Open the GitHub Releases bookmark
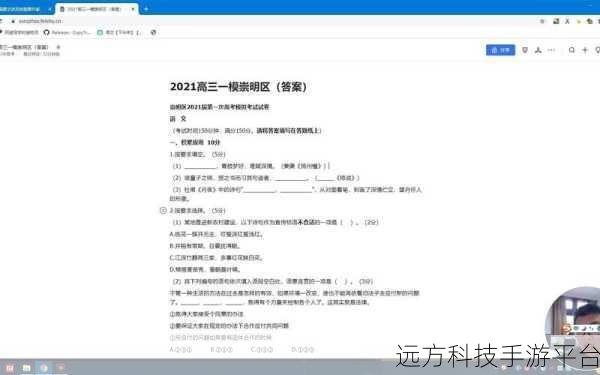Image resolution: width=600 pixels, height=375 pixels. (x=67, y=33)
